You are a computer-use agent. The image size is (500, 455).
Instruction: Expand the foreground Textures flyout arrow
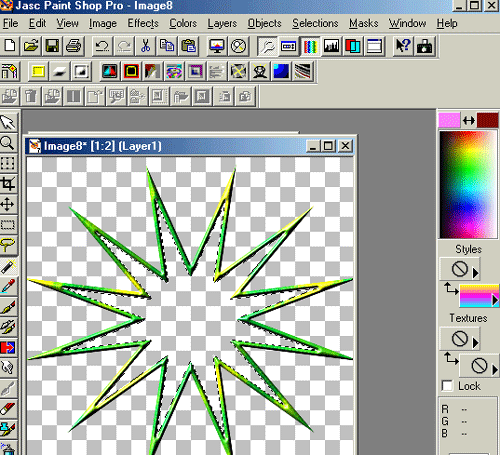click(476, 342)
